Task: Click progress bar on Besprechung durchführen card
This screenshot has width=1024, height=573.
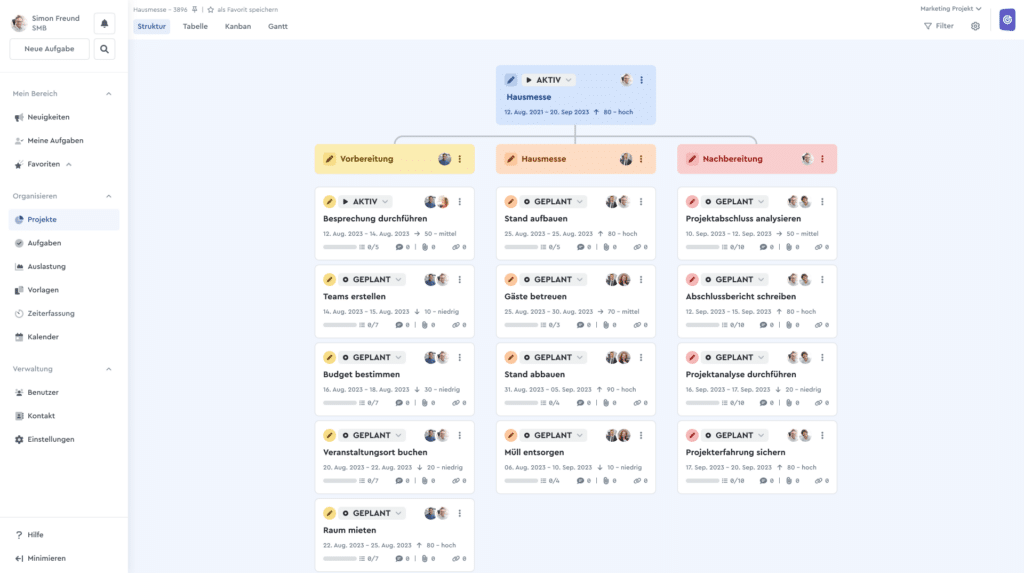Action: point(340,246)
